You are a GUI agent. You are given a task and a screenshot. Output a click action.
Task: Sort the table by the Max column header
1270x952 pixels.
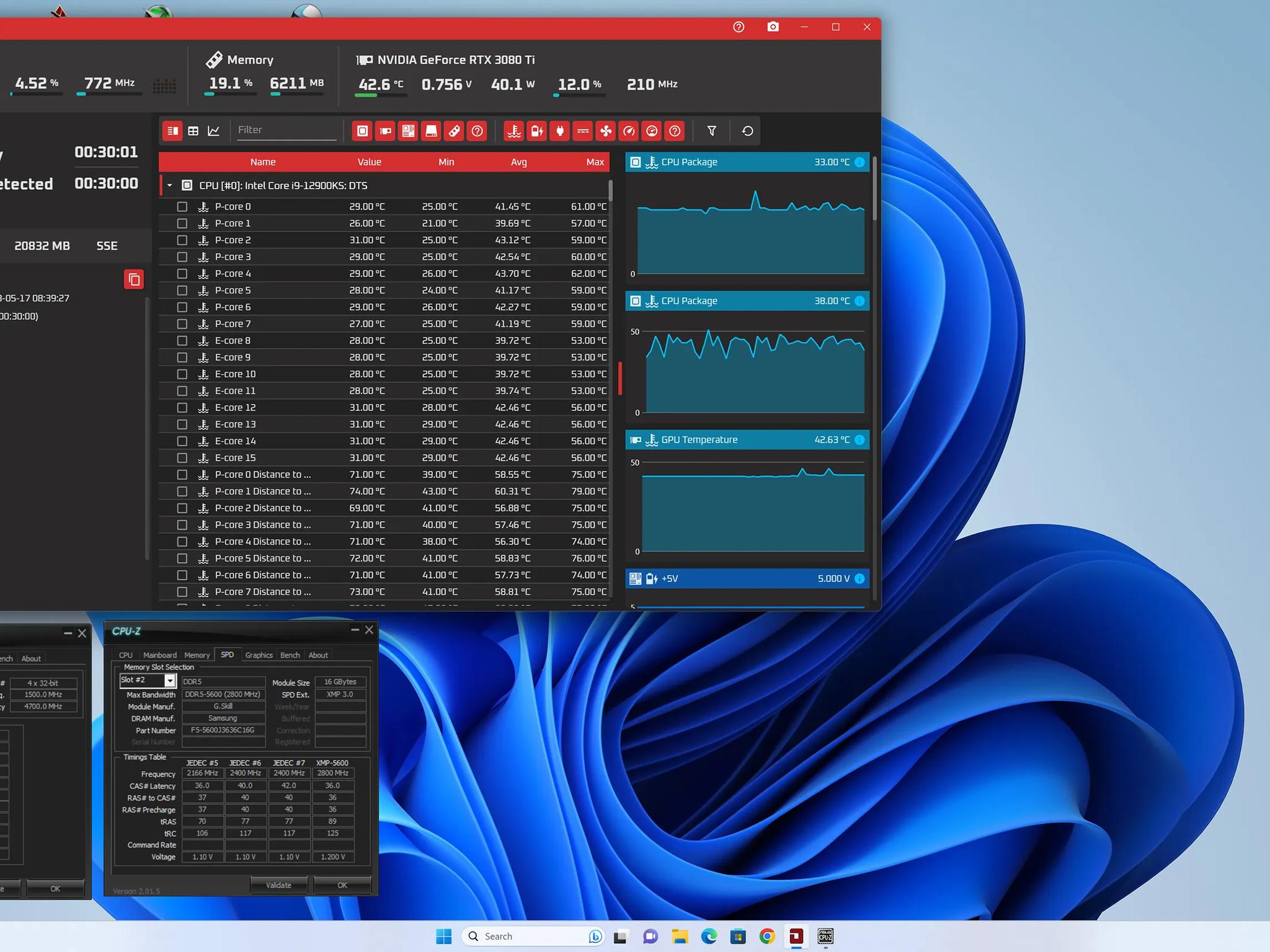coord(594,162)
